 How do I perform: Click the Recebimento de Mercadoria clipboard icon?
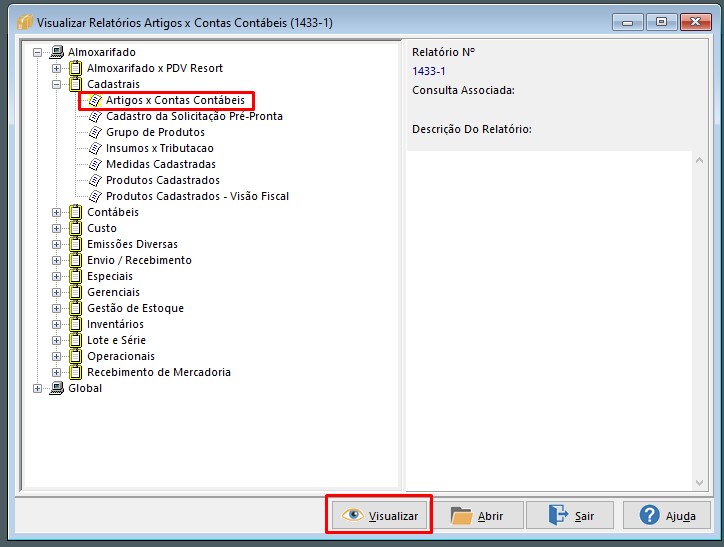pos(75,372)
